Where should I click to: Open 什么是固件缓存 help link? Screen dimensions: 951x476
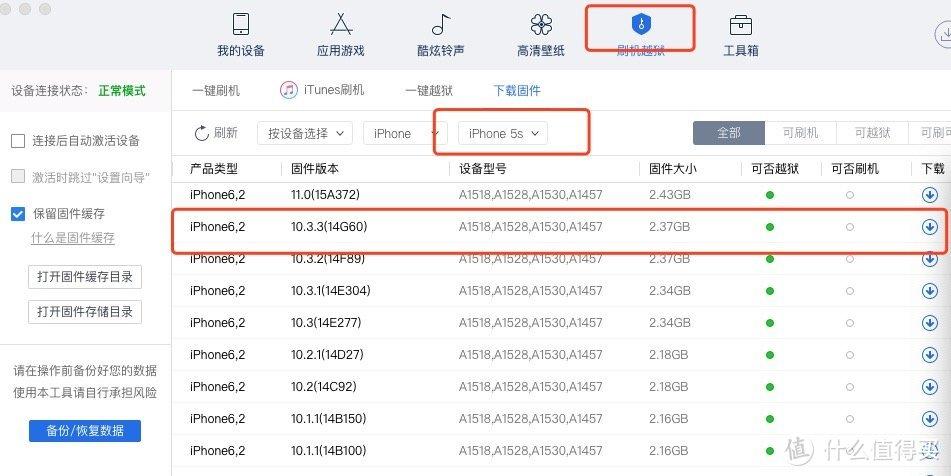tap(73, 238)
